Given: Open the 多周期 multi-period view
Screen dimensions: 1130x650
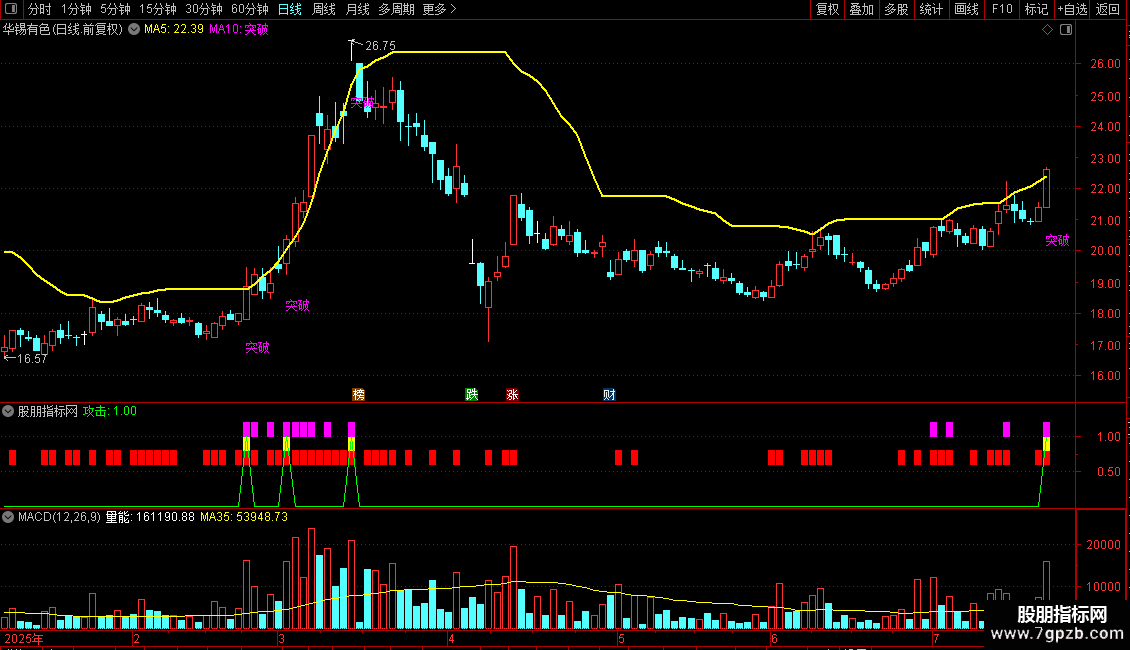Looking at the screenshot, I should [x=396, y=9].
